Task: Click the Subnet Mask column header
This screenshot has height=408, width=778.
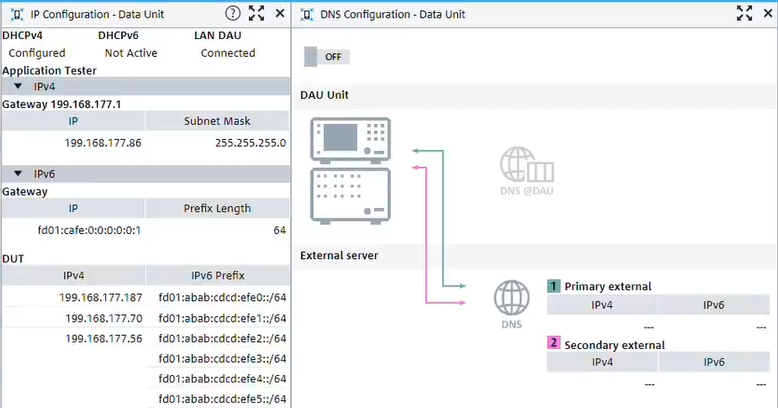Action: click(217, 121)
